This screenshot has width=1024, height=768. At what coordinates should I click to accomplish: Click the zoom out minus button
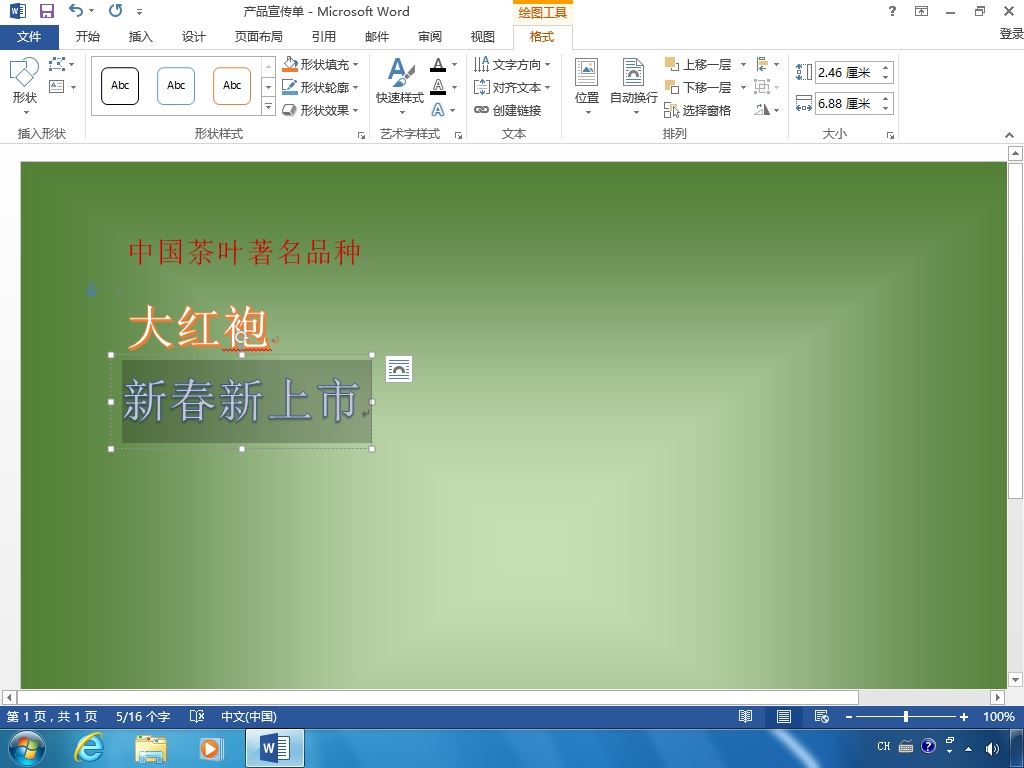point(848,716)
